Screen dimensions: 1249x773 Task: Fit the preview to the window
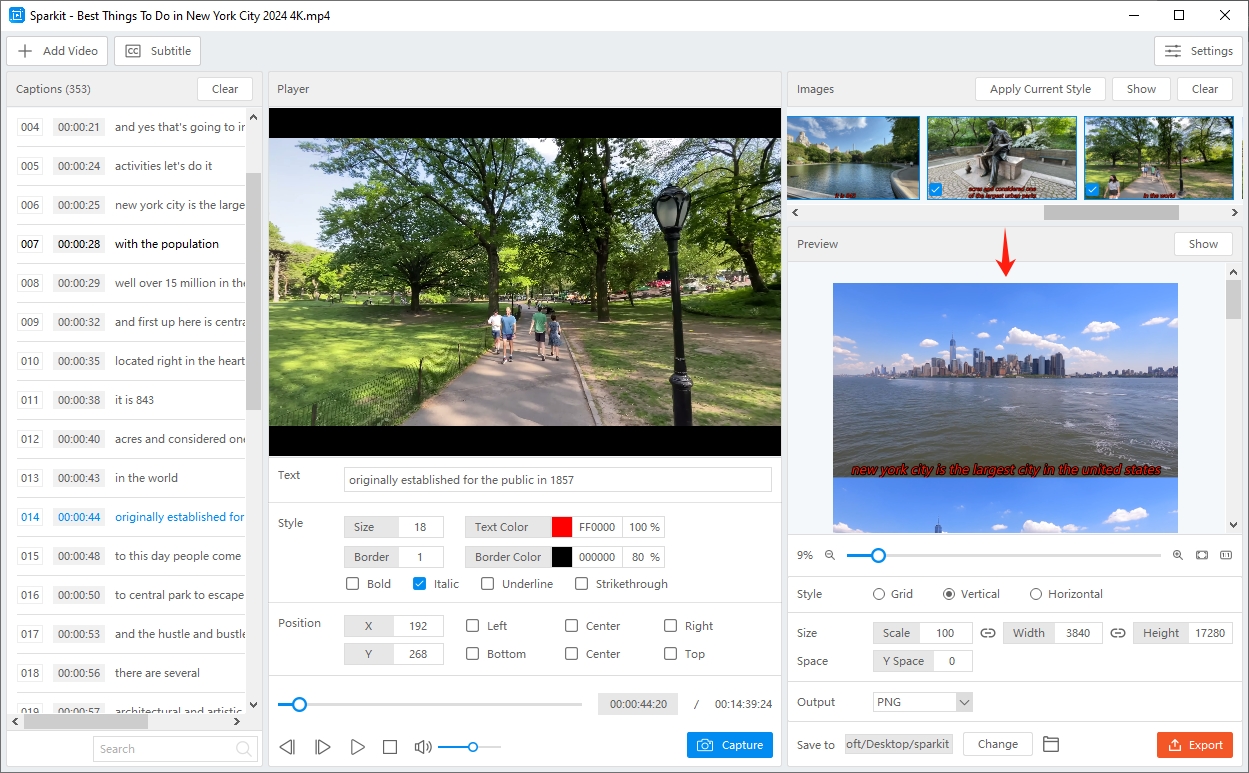(1201, 555)
